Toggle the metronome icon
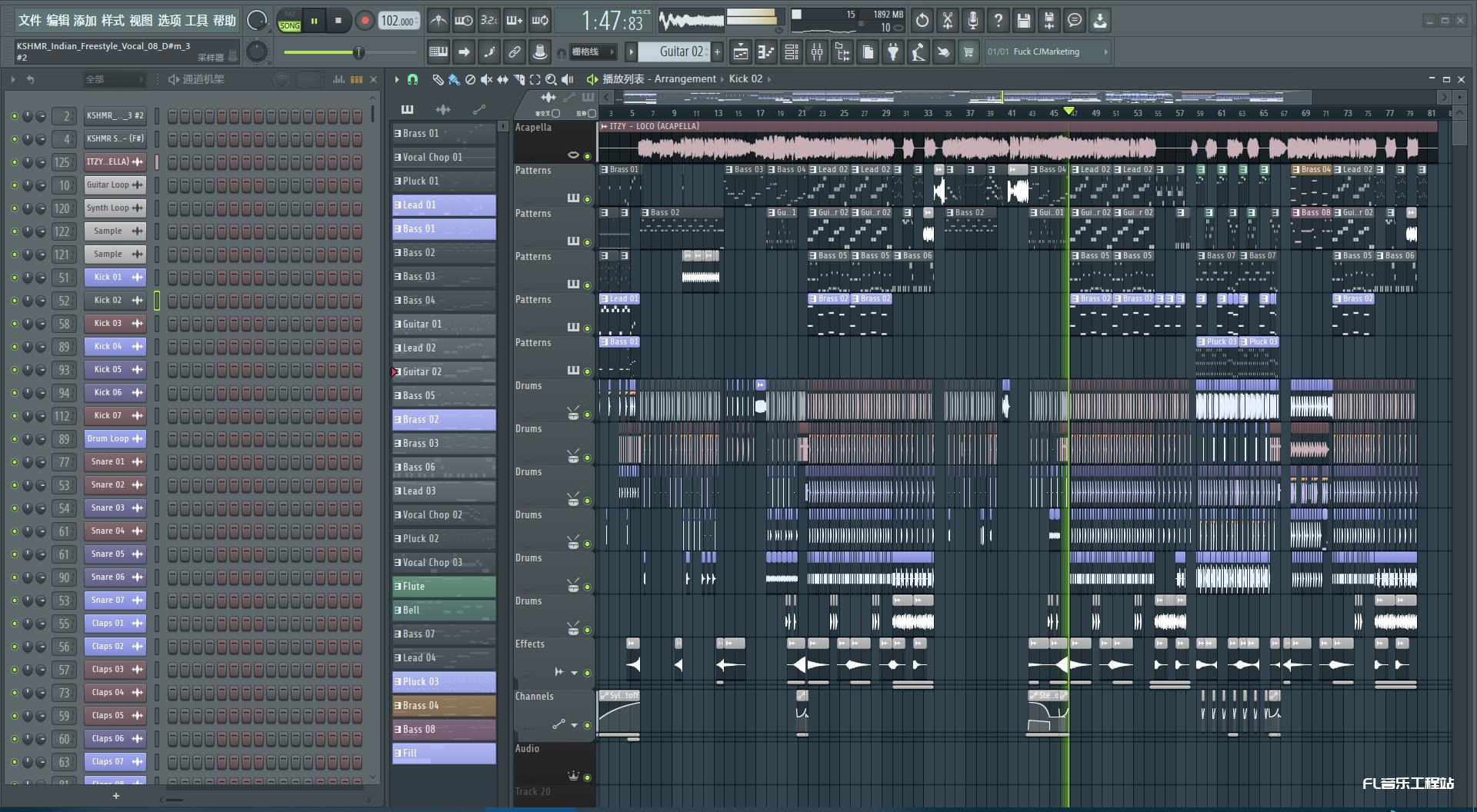This screenshot has width=1477, height=812. pyautogui.click(x=438, y=21)
